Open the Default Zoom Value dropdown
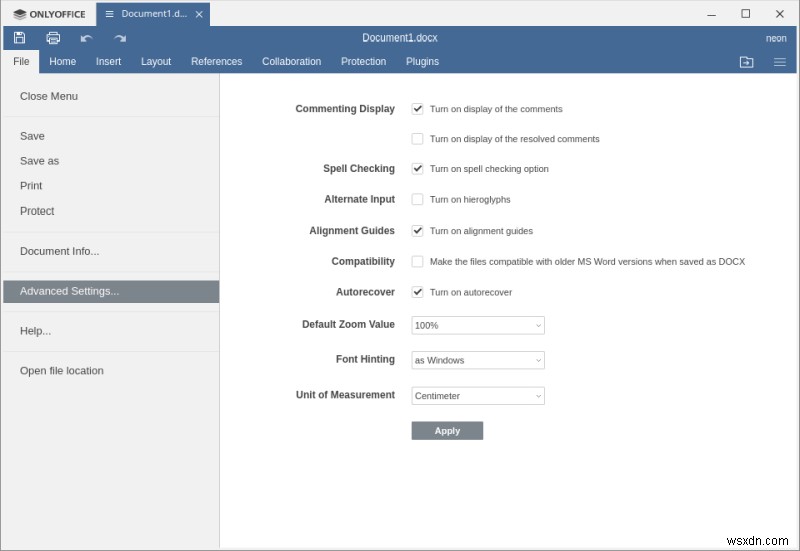The height and width of the screenshot is (551, 800). (478, 325)
